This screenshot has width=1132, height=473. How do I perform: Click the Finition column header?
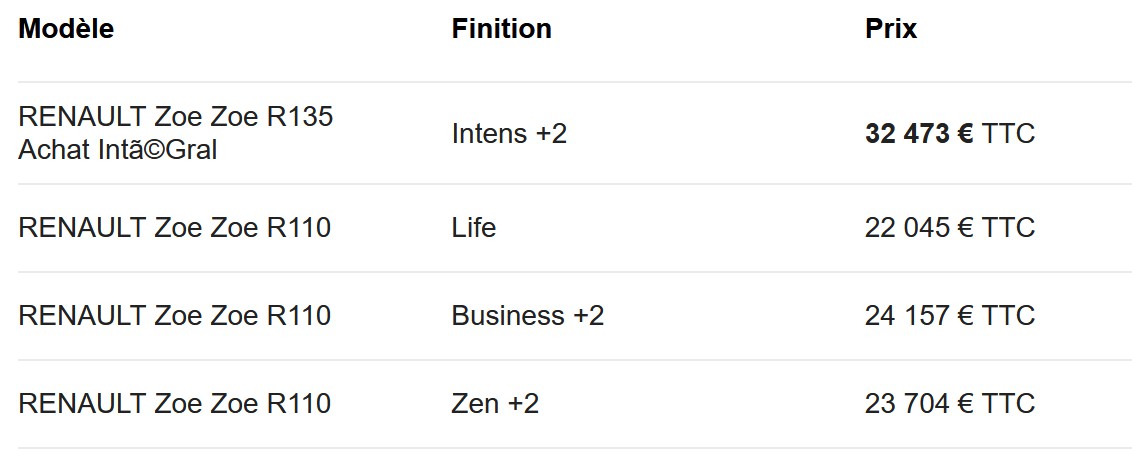click(501, 29)
